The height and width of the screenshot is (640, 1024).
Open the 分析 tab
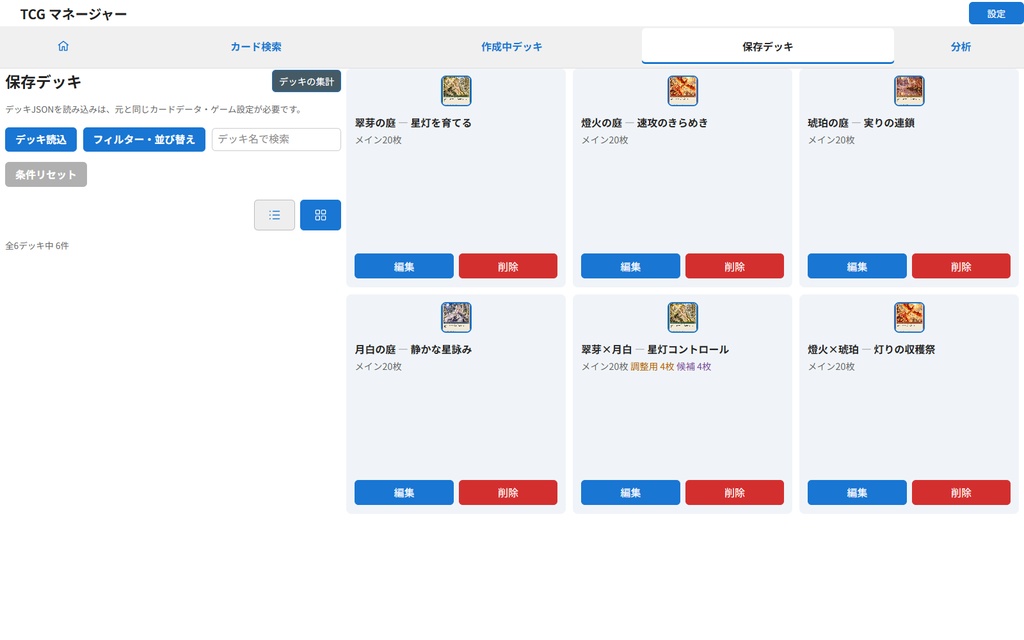tap(961, 46)
